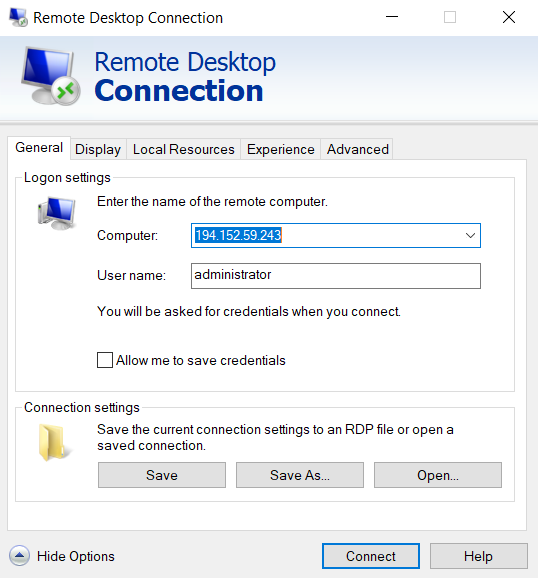Minimize the Remote Desktop Connection window
This screenshot has height=578, width=538.
pos(392,17)
